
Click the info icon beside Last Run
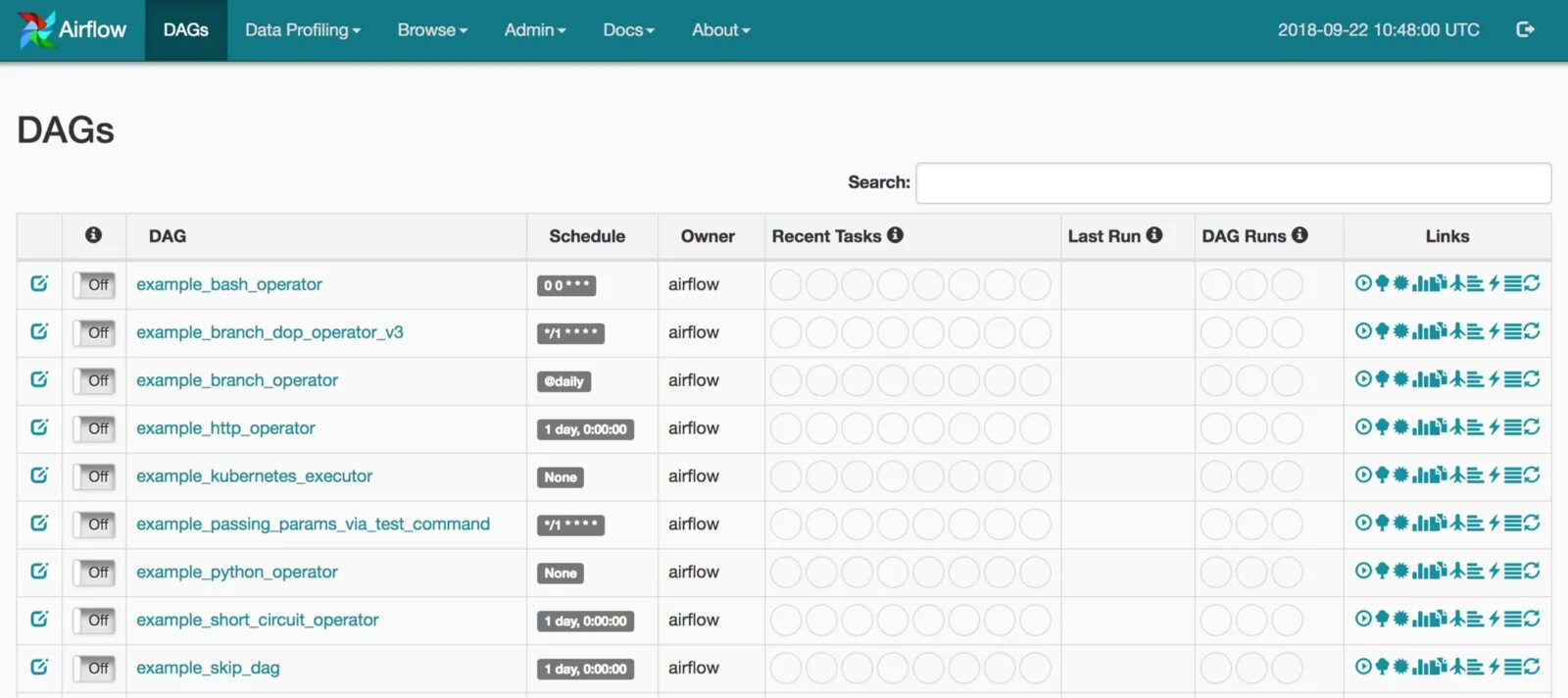1154,235
